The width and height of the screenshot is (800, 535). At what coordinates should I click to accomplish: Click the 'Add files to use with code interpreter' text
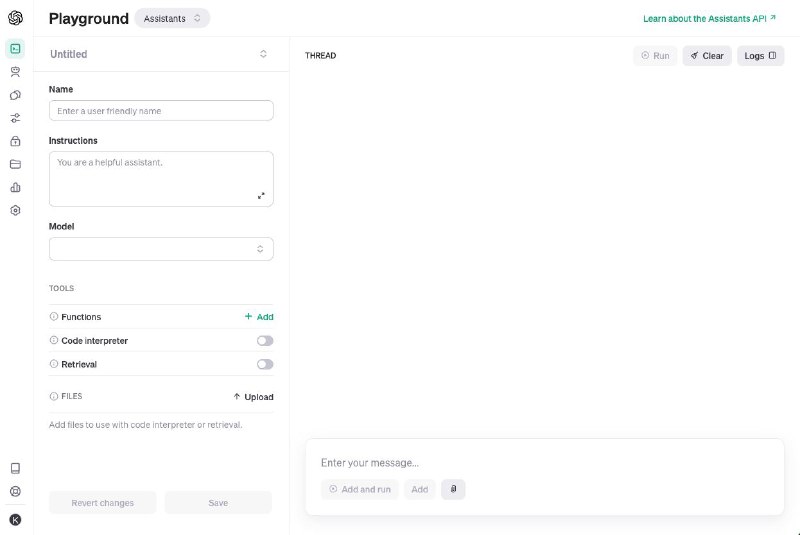coord(145,425)
